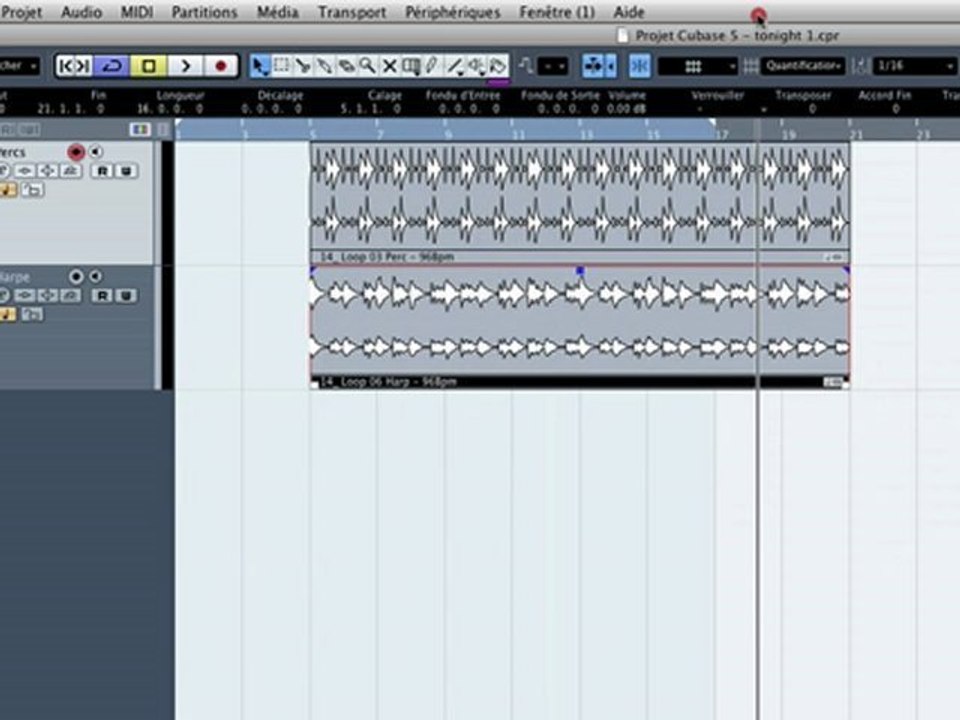Click Percs track equalizer state icon
Image resolution: width=960 pixels, height=720 pixels.
48,171
